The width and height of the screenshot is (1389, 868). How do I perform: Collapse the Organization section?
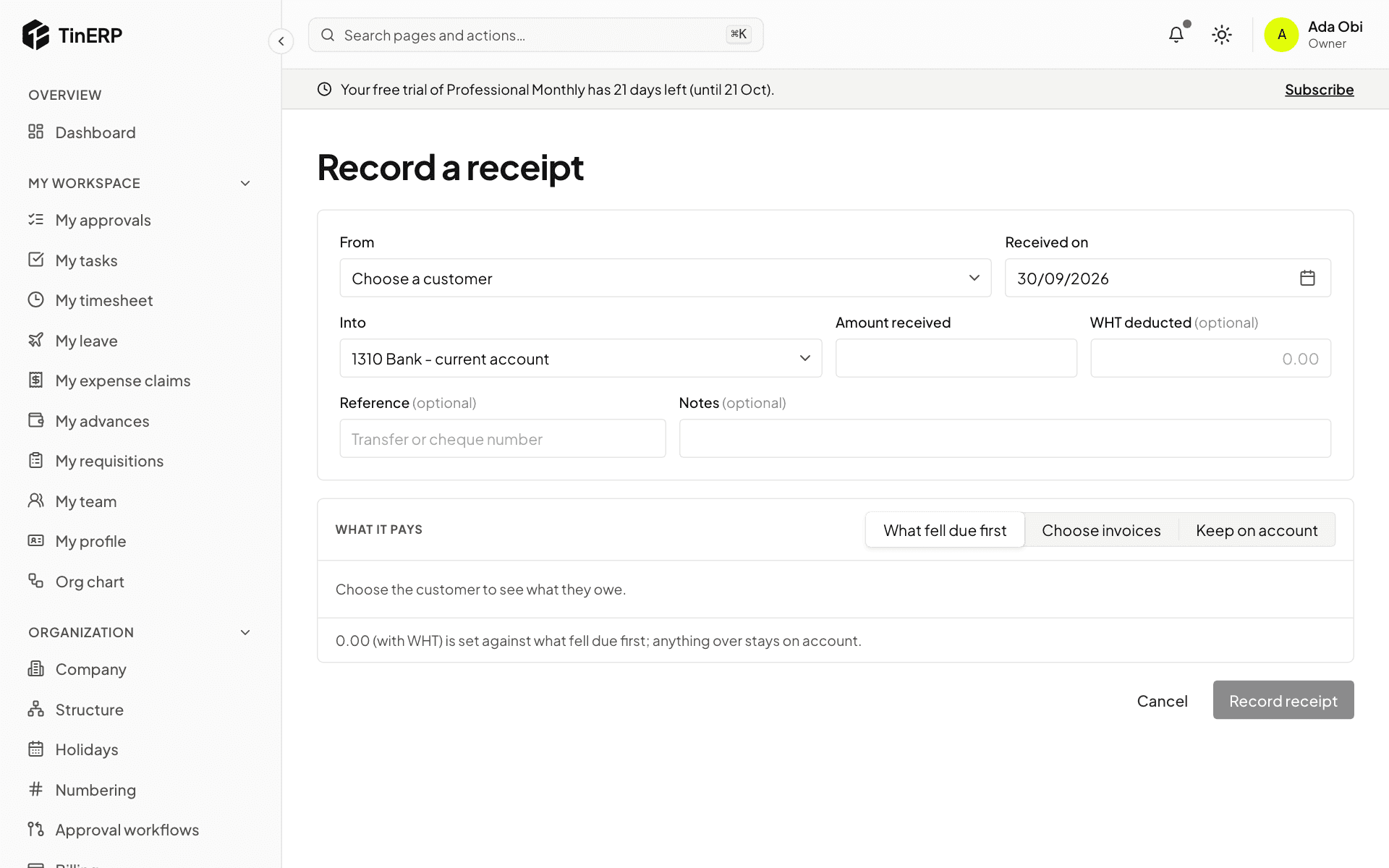[x=245, y=633]
